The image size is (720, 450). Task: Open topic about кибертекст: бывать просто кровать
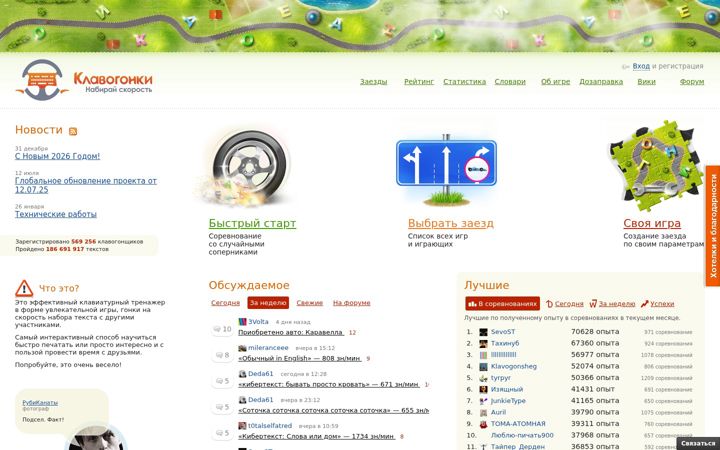pyautogui.click(x=328, y=384)
